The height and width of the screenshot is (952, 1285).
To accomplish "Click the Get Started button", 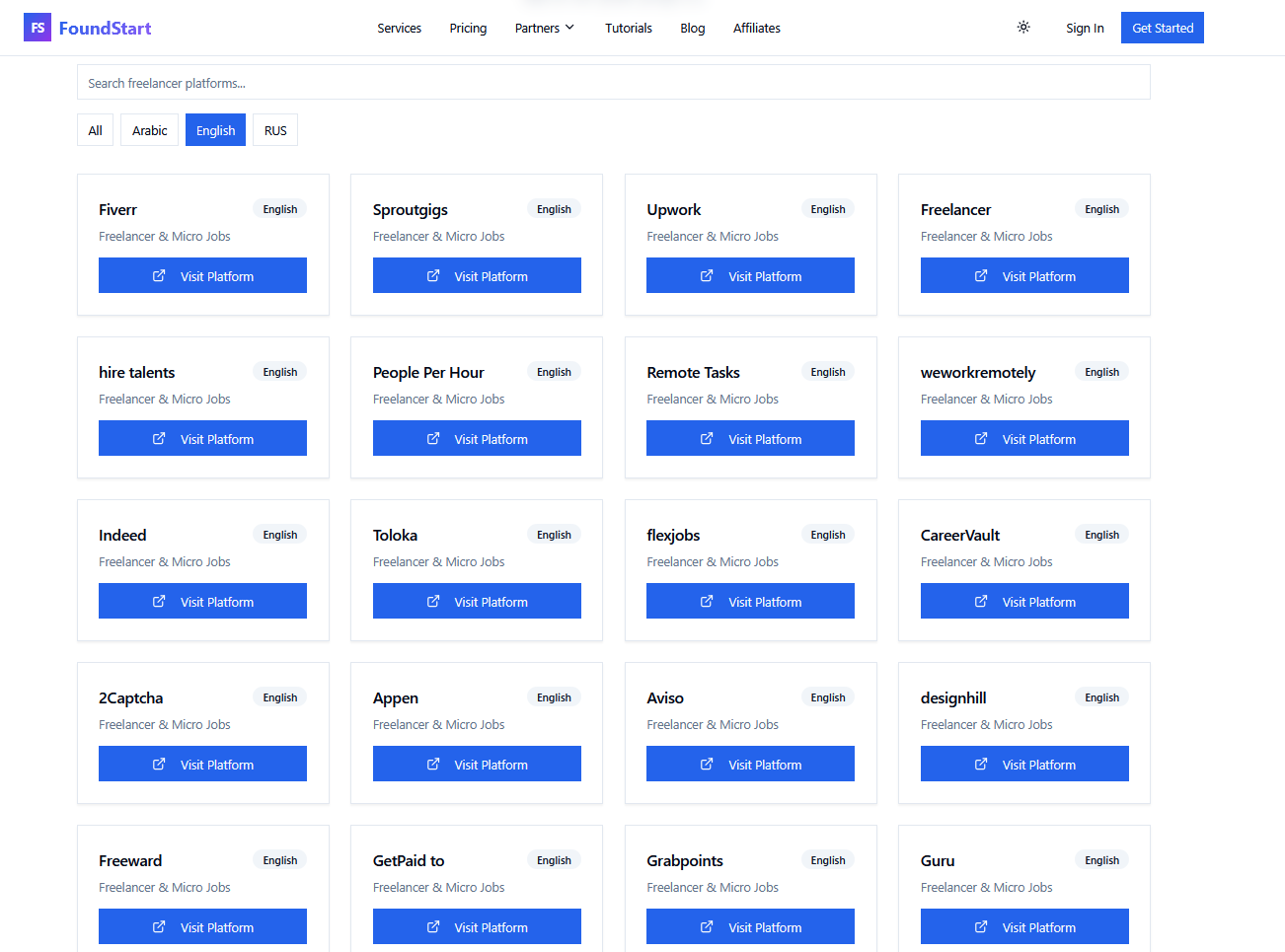I will (1163, 28).
